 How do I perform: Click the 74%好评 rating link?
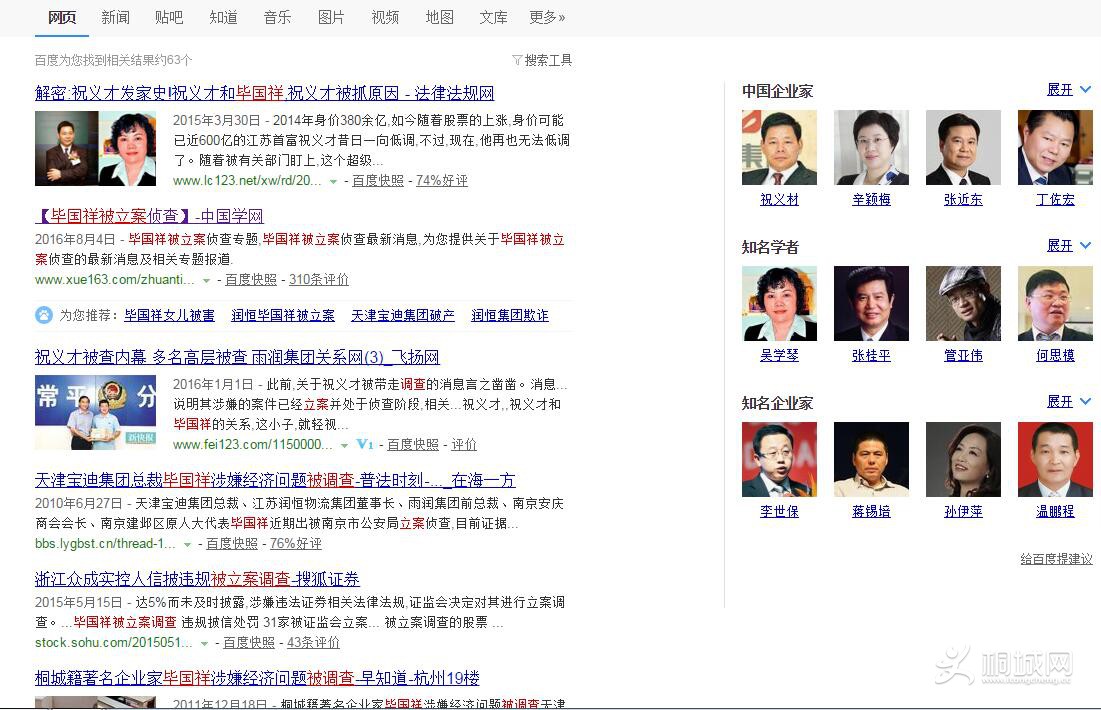click(441, 181)
